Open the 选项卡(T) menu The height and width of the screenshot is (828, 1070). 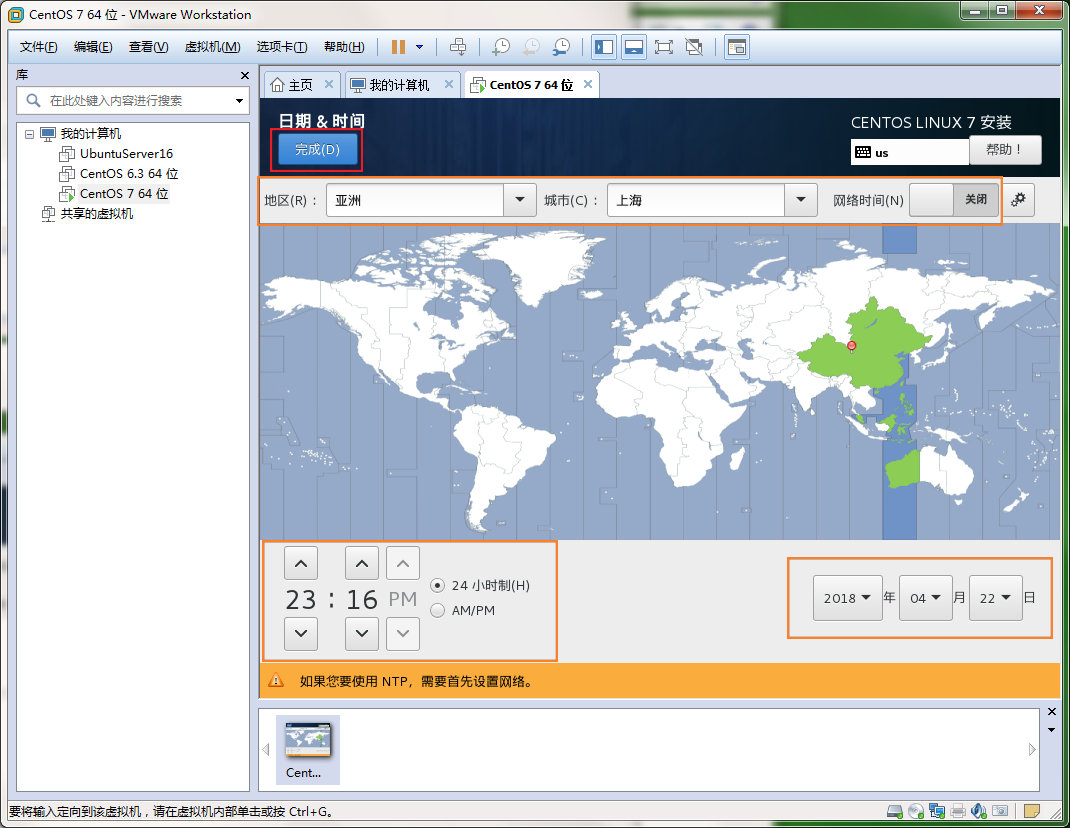pyautogui.click(x=282, y=47)
